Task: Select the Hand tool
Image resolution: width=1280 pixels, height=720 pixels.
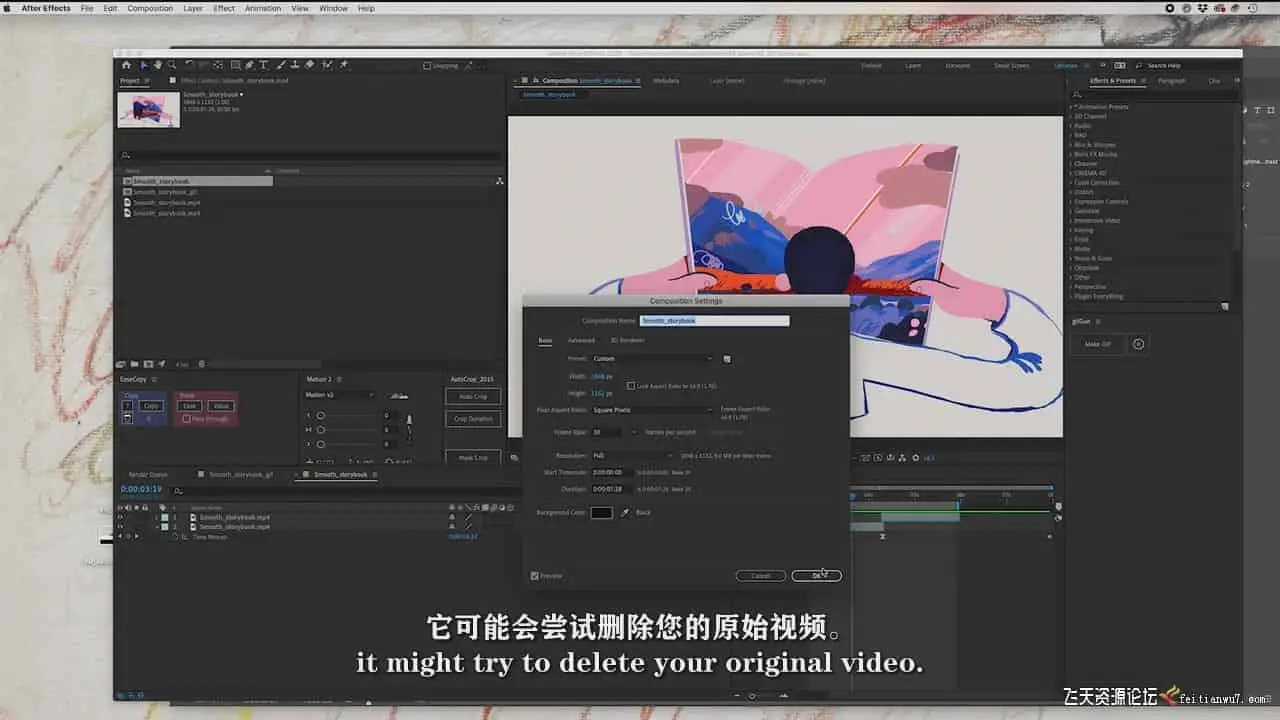Action: [x=157, y=65]
